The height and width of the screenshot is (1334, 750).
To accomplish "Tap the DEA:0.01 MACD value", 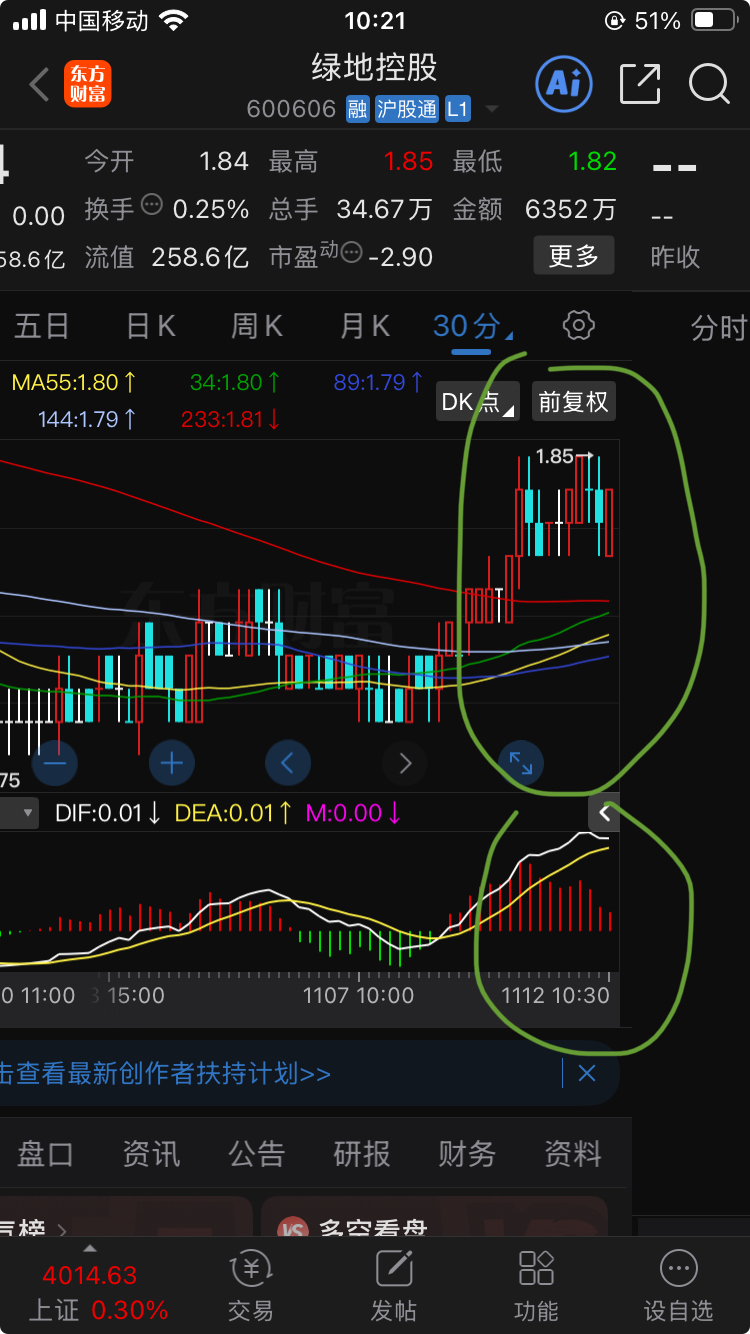I will [234, 813].
